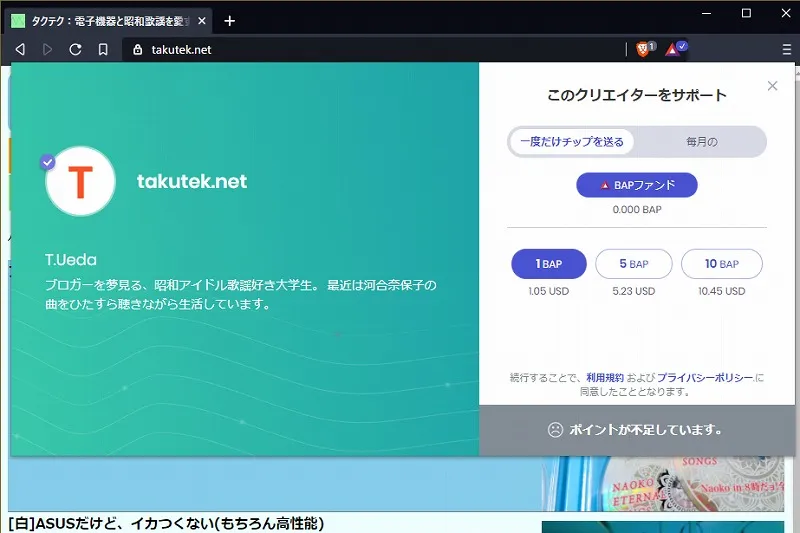This screenshot has width=800, height=533.
Task: Open a new browser tab
Action: click(230, 21)
